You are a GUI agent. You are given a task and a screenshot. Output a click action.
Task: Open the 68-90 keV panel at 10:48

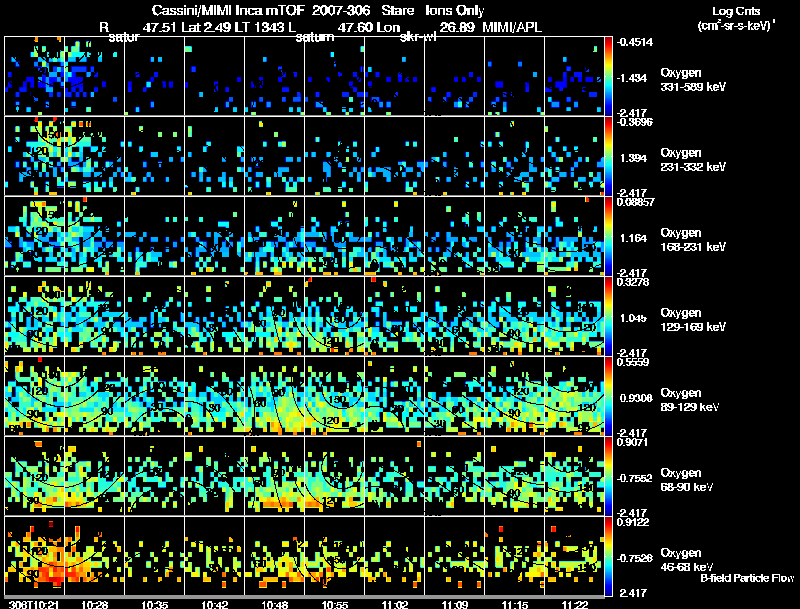point(274,476)
